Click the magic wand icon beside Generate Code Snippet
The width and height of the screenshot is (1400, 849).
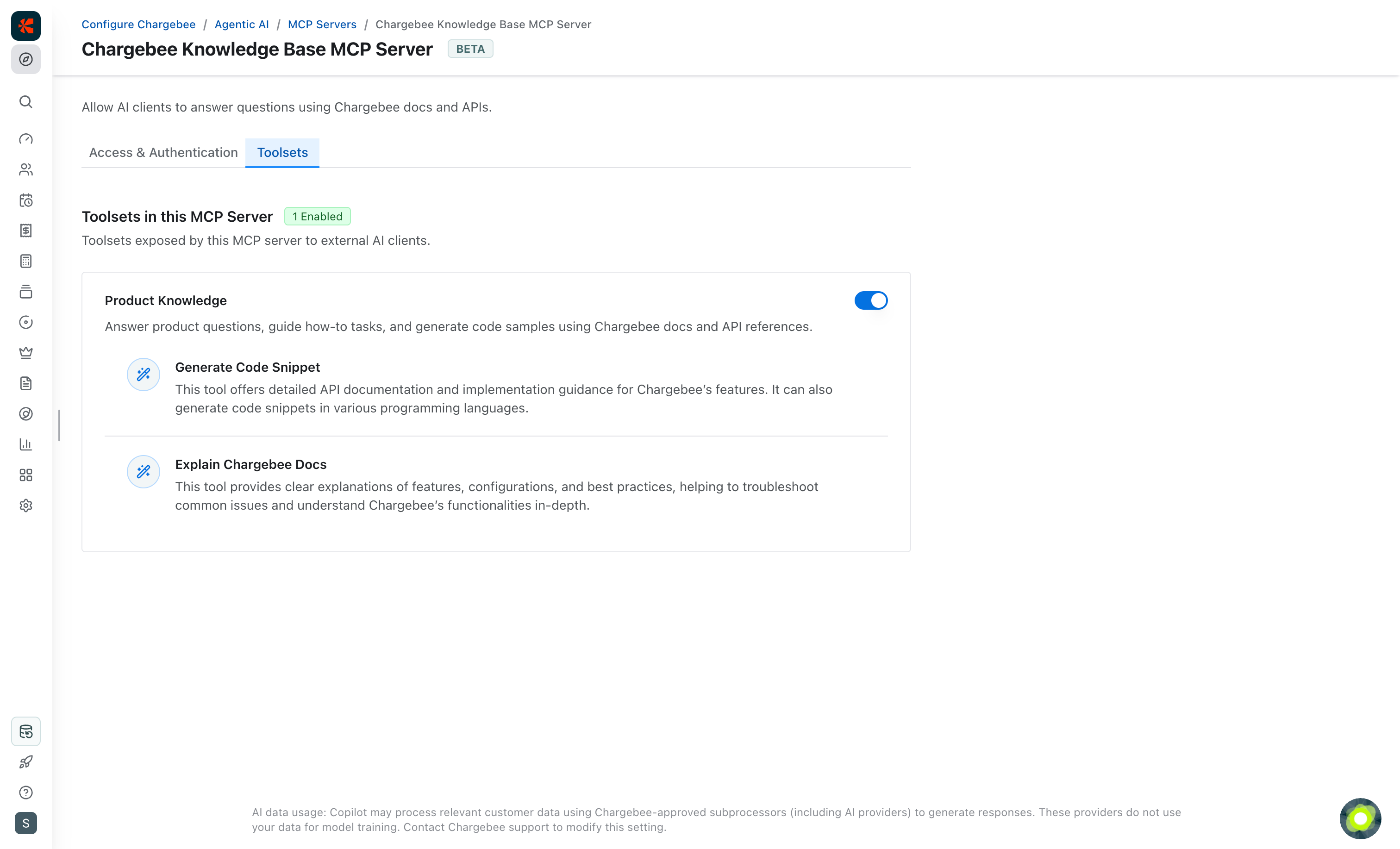[143, 375]
